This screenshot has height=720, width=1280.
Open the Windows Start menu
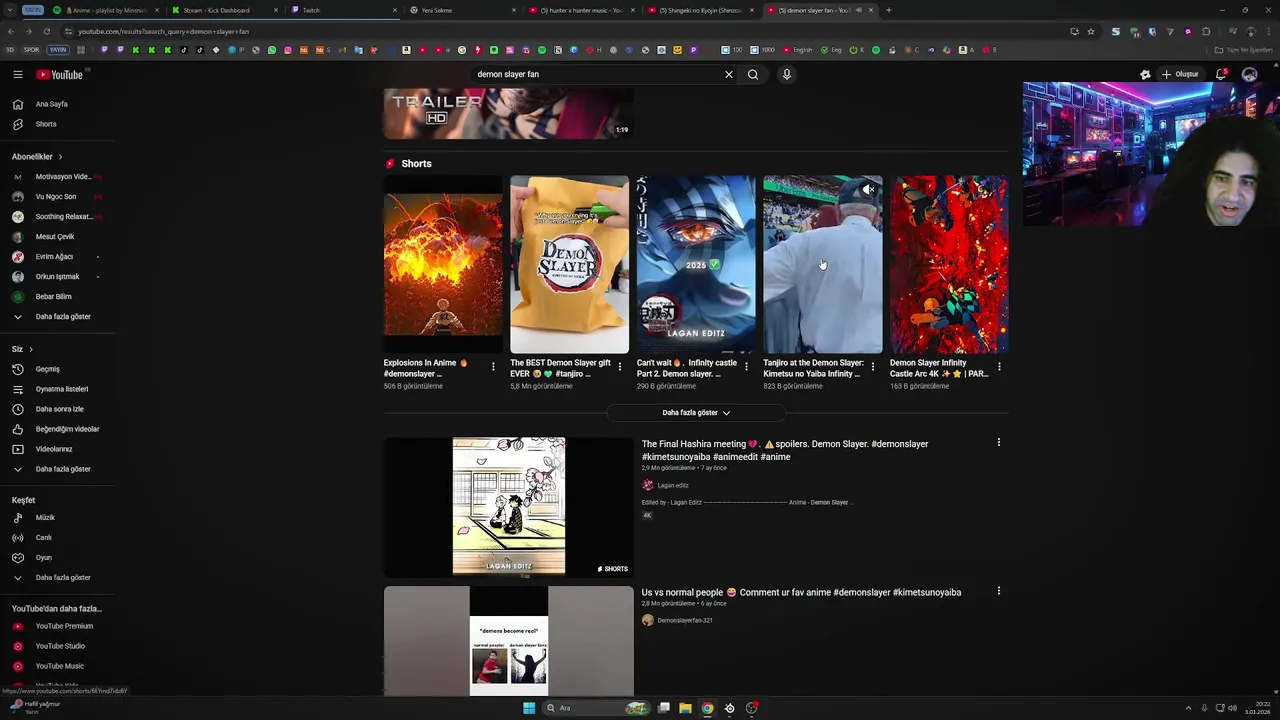click(x=529, y=708)
